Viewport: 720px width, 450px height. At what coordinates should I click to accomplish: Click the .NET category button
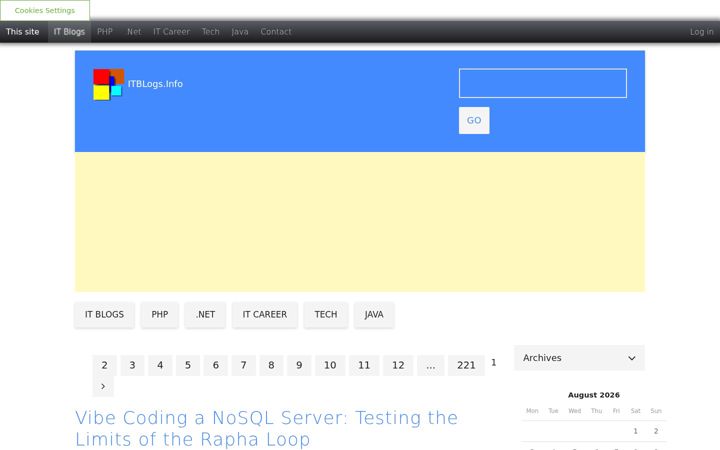(x=205, y=315)
